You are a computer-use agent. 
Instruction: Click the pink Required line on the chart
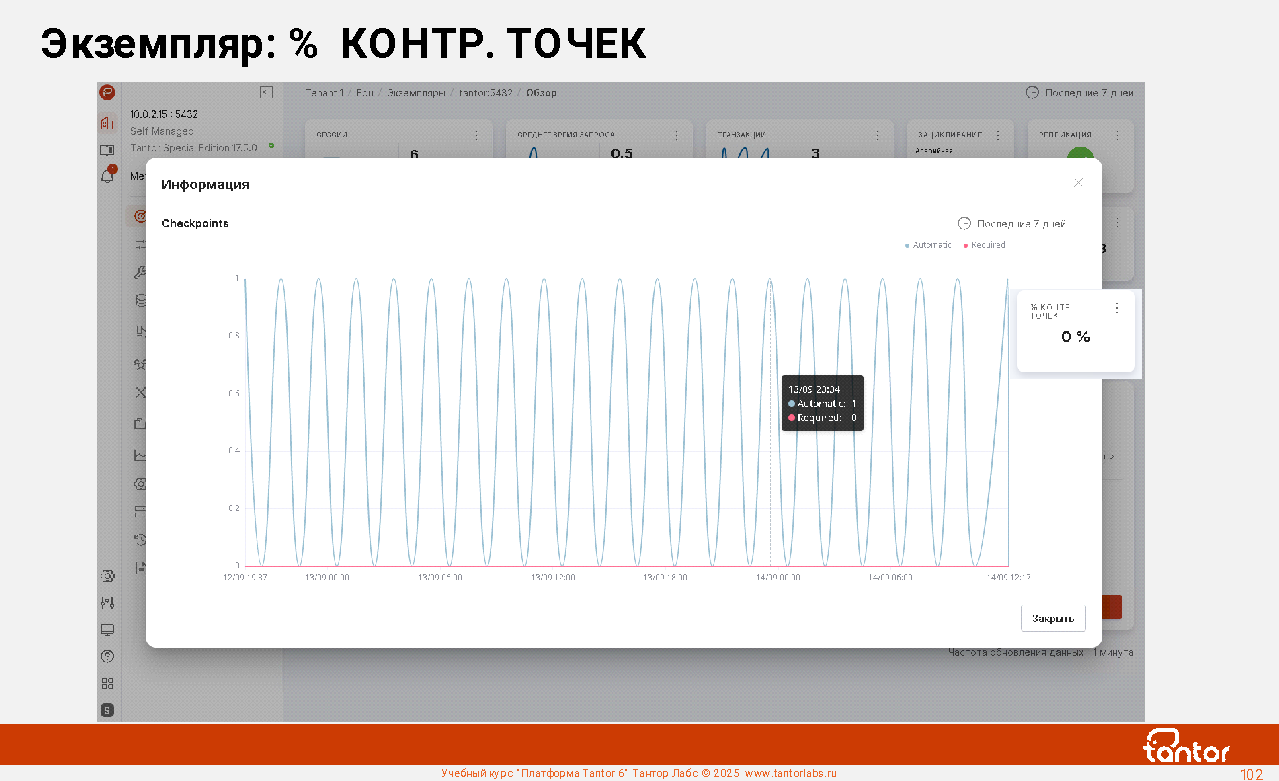point(600,566)
